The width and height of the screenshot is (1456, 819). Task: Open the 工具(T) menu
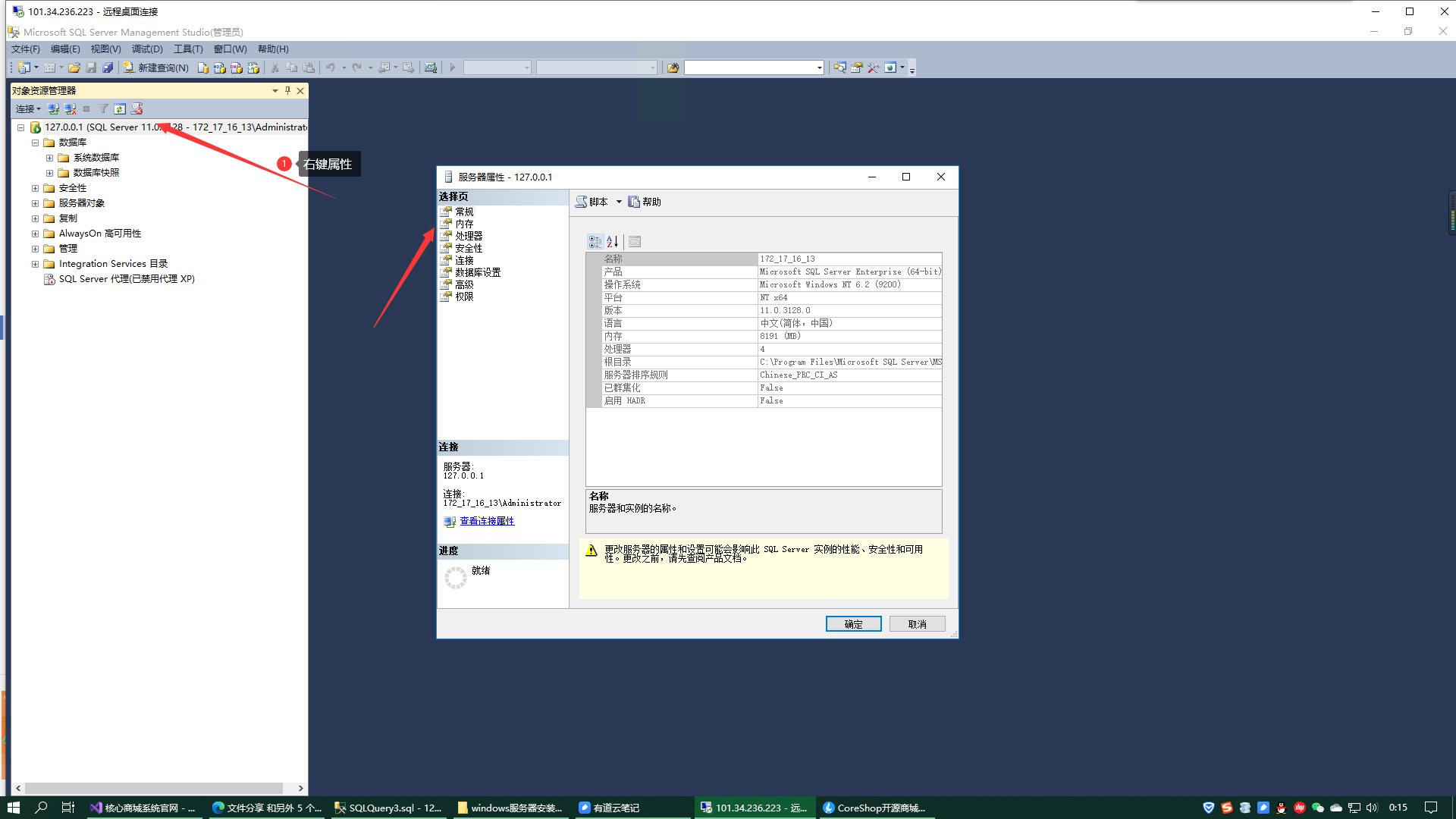tap(188, 49)
